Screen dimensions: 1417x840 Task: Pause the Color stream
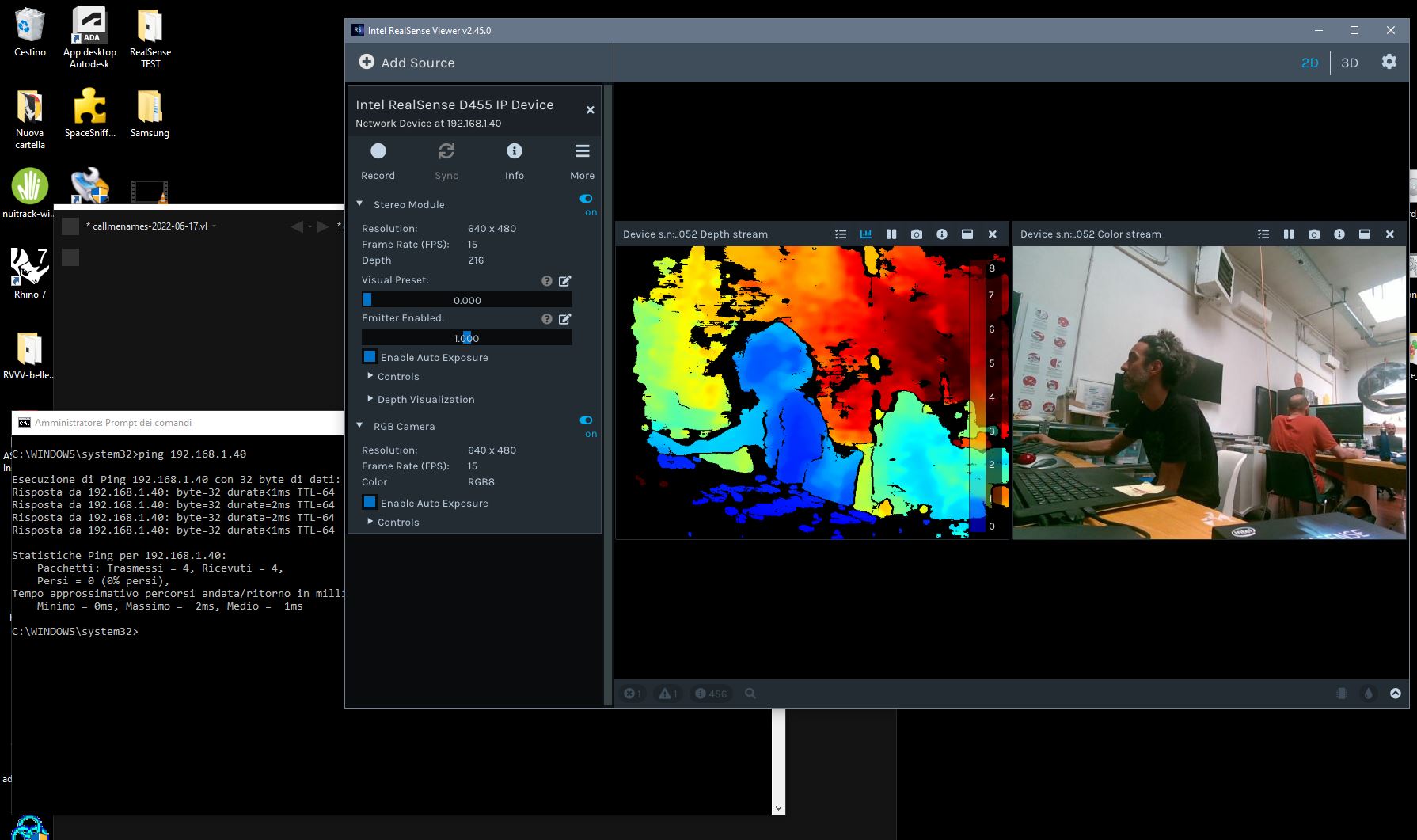point(1289,234)
